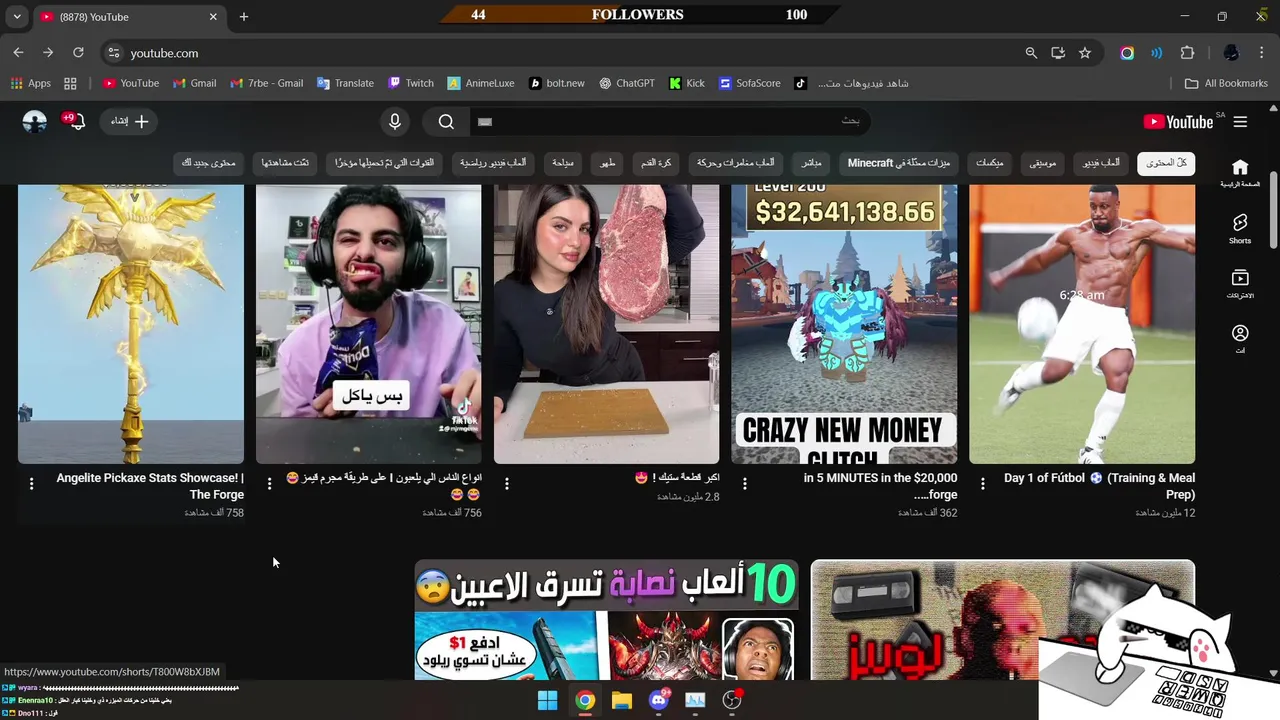
Task: Open the Home sidebar icon
Action: click(1240, 173)
